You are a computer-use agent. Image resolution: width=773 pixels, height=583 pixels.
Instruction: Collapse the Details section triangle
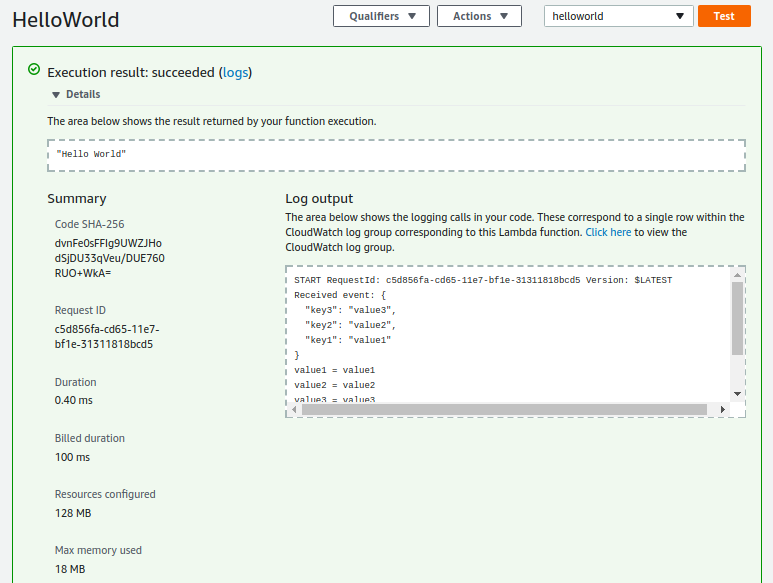[56, 95]
